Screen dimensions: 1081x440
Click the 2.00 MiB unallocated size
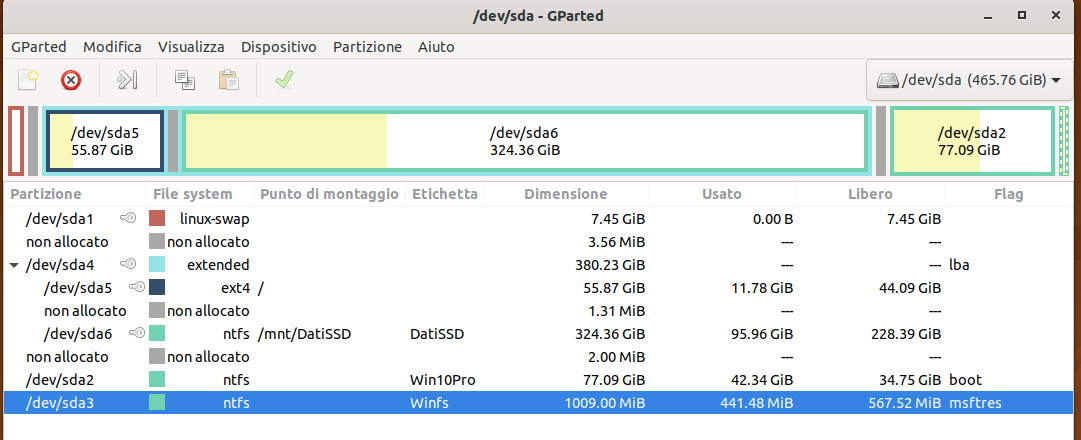pyautogui.click(x=616, y=357)
